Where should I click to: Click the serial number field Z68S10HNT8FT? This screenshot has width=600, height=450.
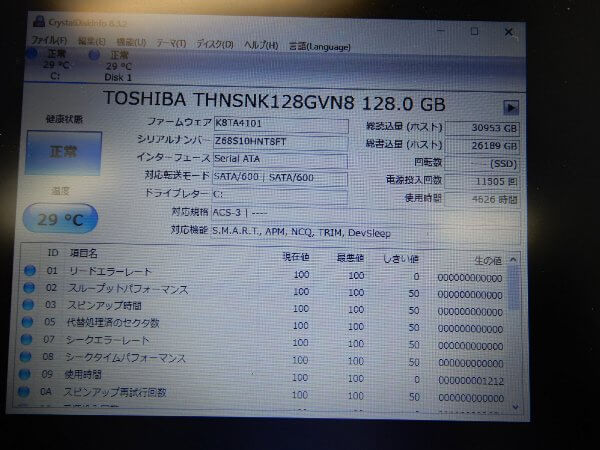pyautogui.click(x=280, y=142)
